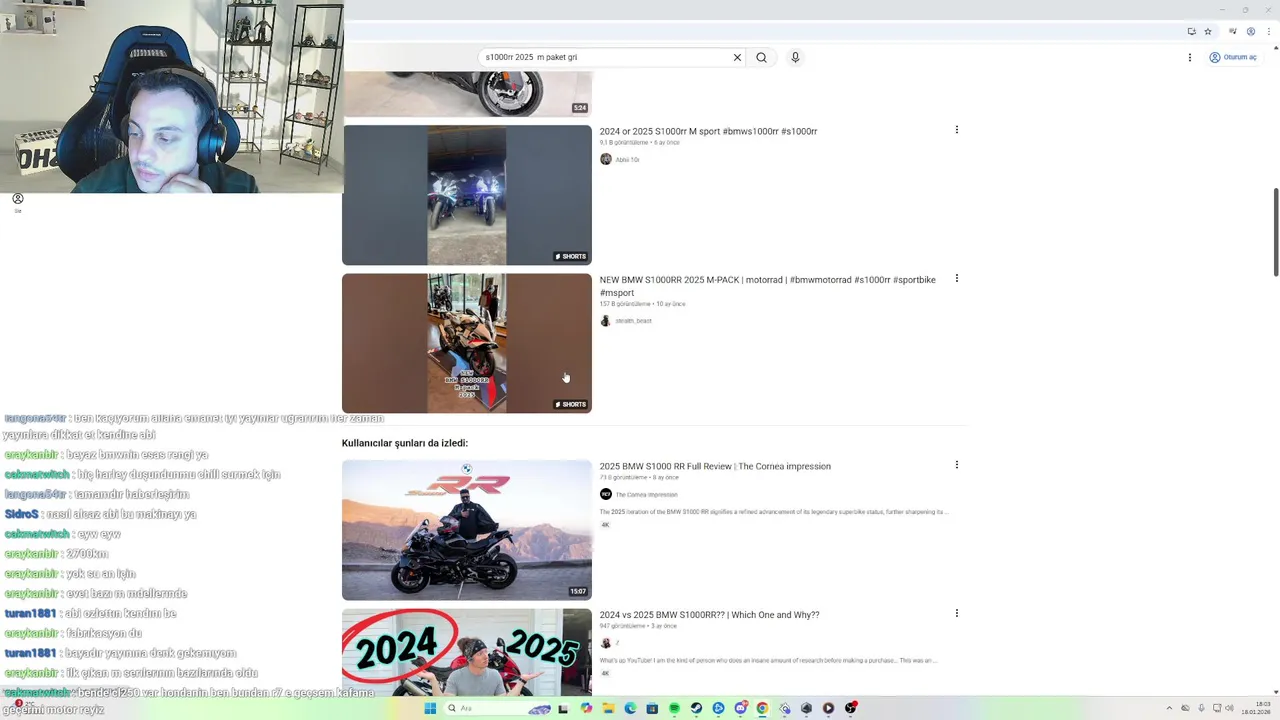Click the Oturum aç sign-in button
The width and height of the screenshot is (1280, 720).
click(1233, 57)
